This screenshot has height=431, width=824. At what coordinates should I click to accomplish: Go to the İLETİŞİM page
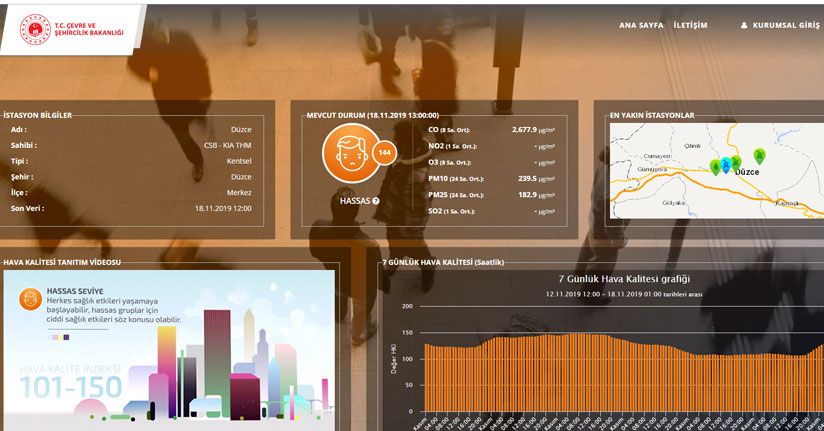click(690, 25)
